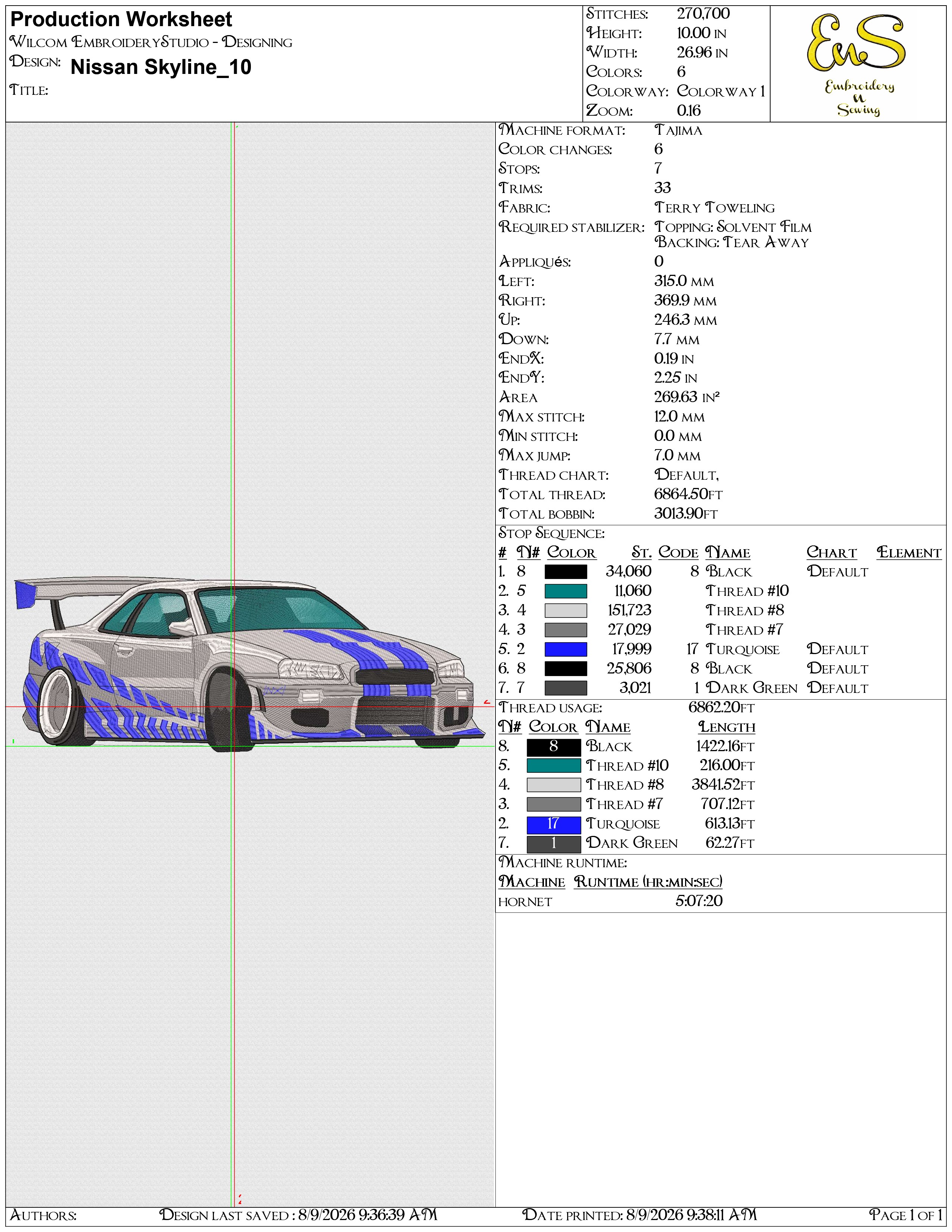Screen dimensions: 952x1232
Task: Click "Topping: Solvent Film" stabilizer text
Action: coord(733,227)
